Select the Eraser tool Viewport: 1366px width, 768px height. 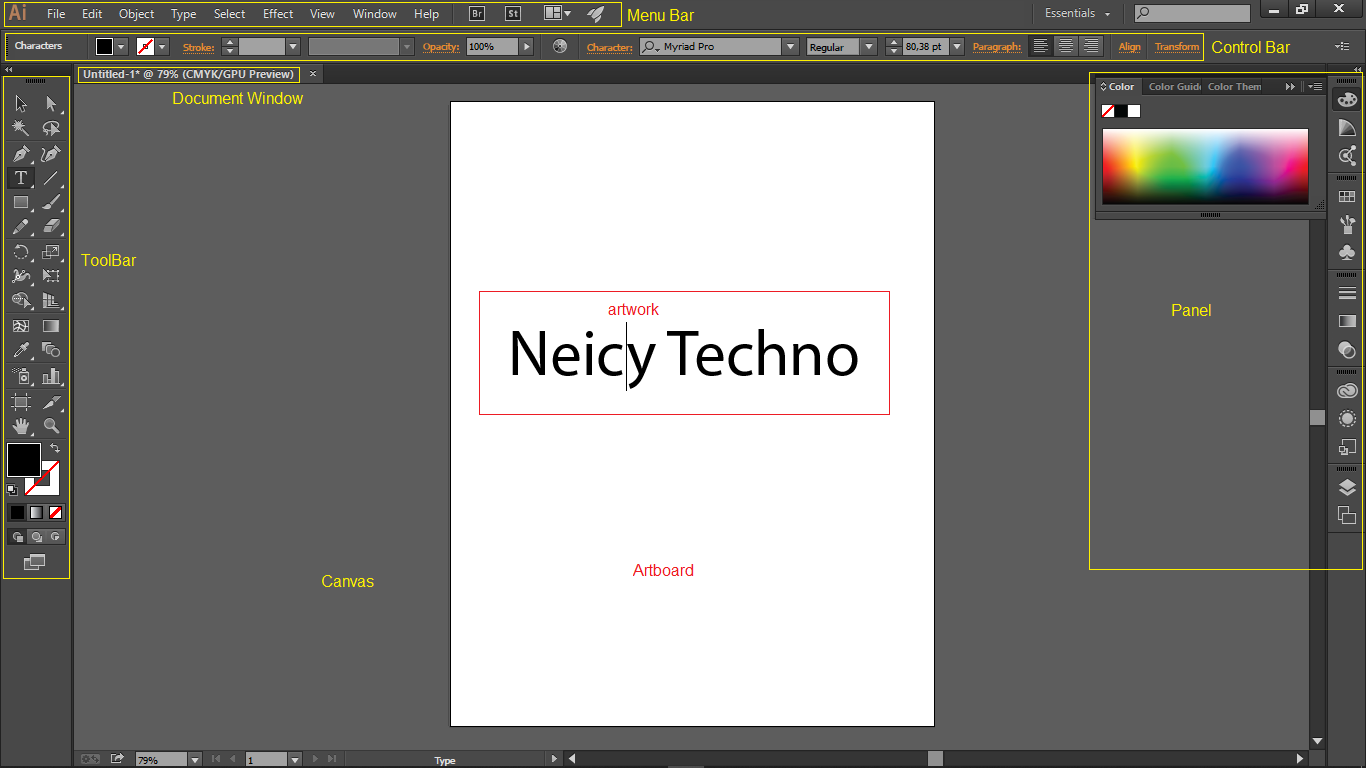(x=51, y=227)
